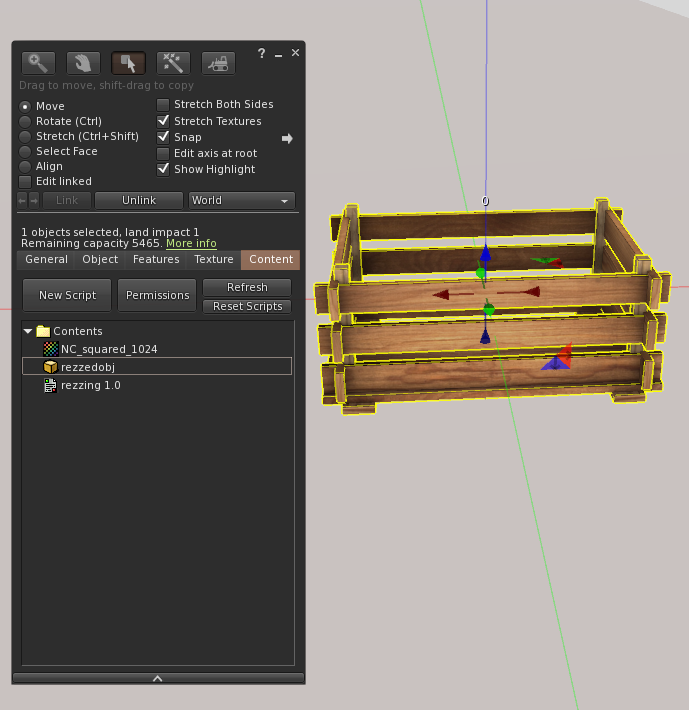Enable Stretch Both Sides checkbox
689x710 pixels.
tap(164, 105)
